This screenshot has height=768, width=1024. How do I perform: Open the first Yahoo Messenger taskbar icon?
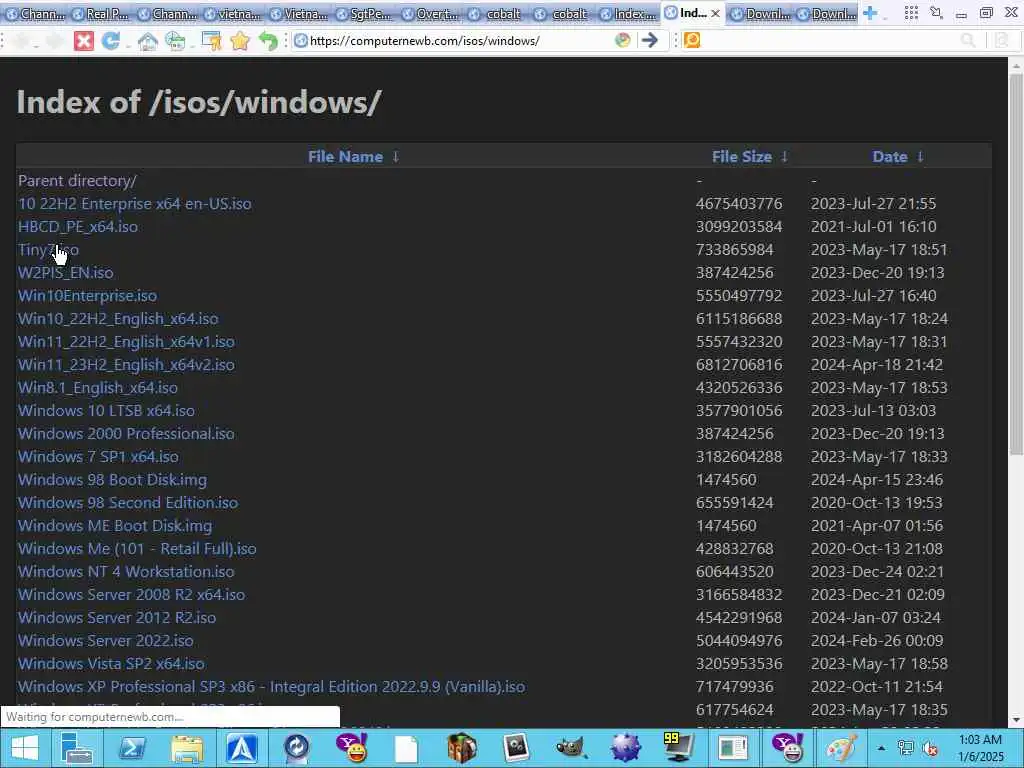(351, 748)
